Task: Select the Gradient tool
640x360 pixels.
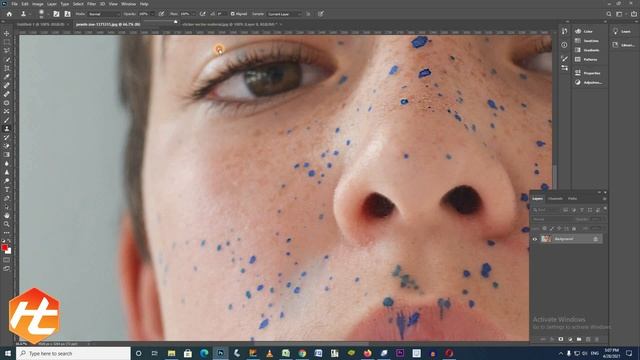Action: (x=7, y=155)
